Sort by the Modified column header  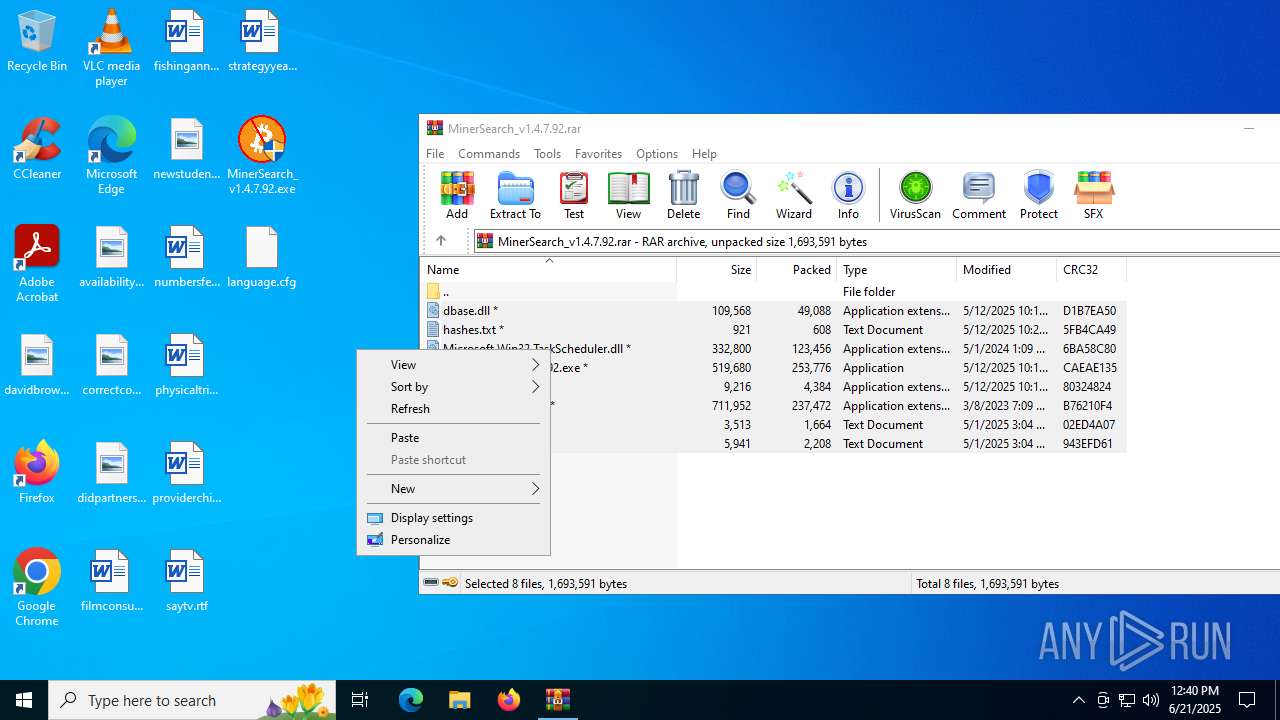click(x=1007, y=270)
